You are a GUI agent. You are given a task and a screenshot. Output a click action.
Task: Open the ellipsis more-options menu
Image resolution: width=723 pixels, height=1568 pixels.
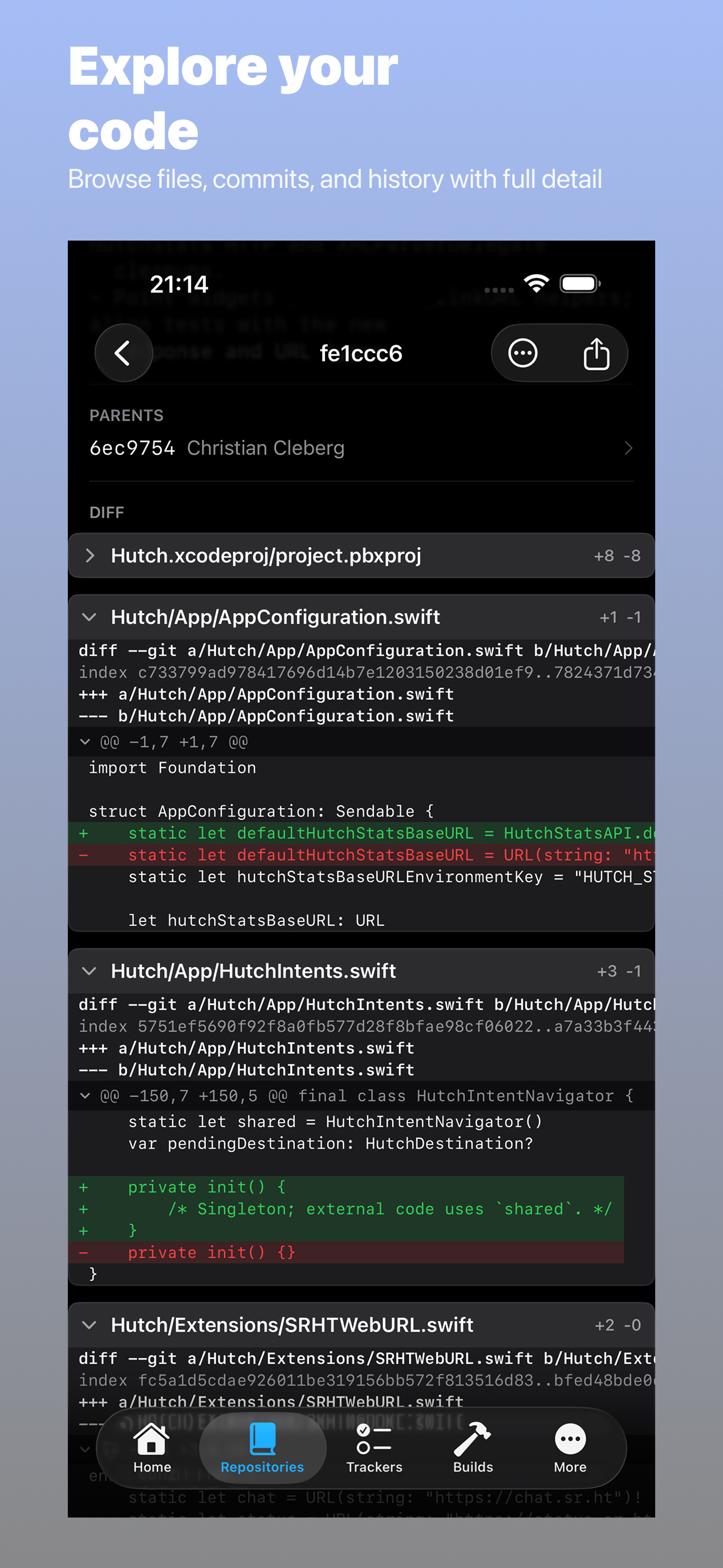click(523, 353)
